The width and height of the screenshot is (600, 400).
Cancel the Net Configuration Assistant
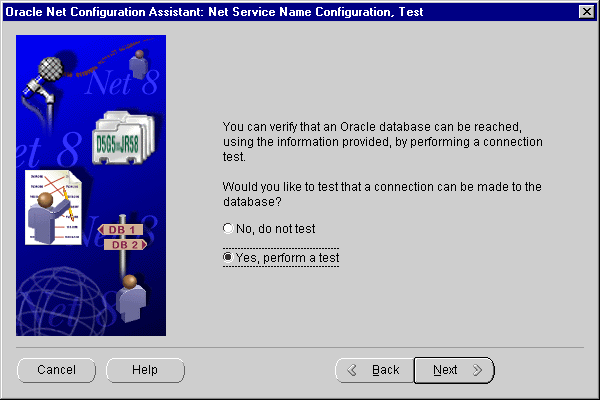pos(56,370)
